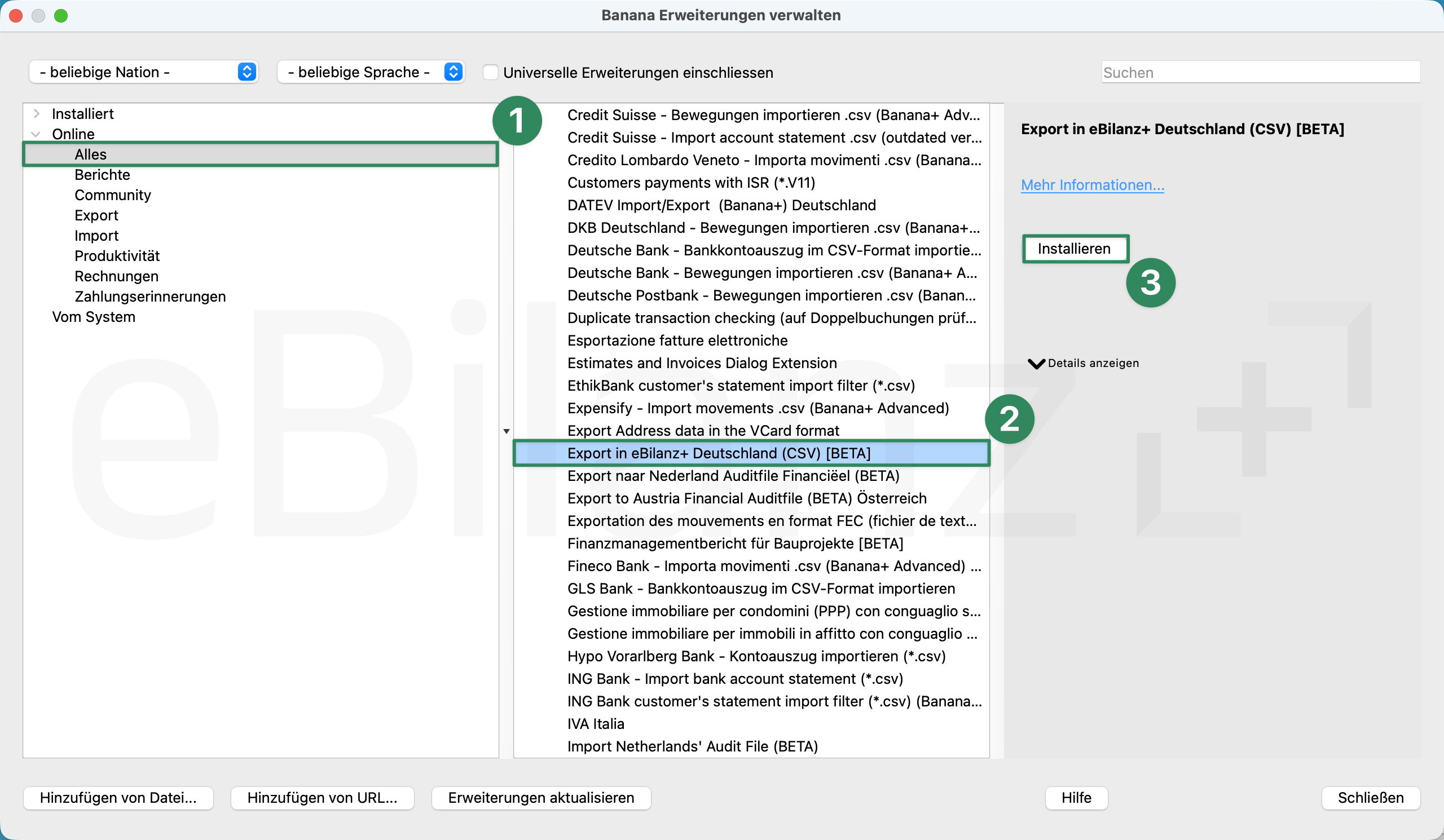Select the 'Community' category
The image size is (1444, 840).
[x=113, y=194]
